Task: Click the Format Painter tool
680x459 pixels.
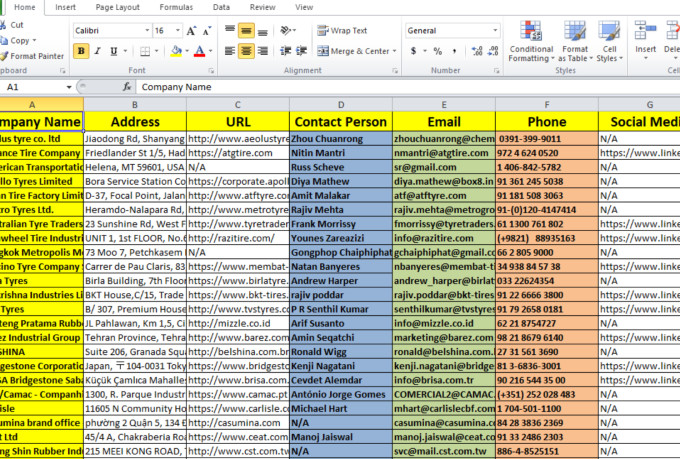Action: [x=36, y=56]
